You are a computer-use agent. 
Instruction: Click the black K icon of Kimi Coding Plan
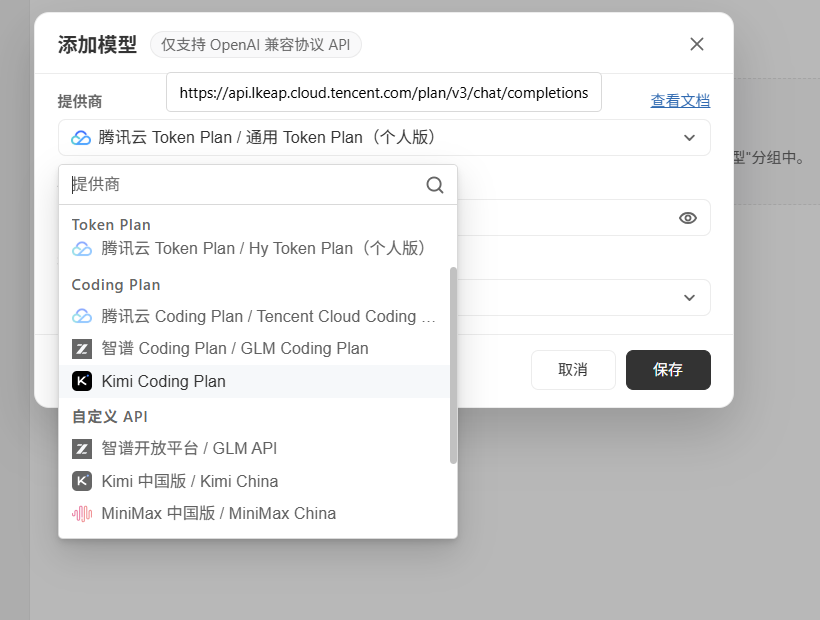coord(82,381)
